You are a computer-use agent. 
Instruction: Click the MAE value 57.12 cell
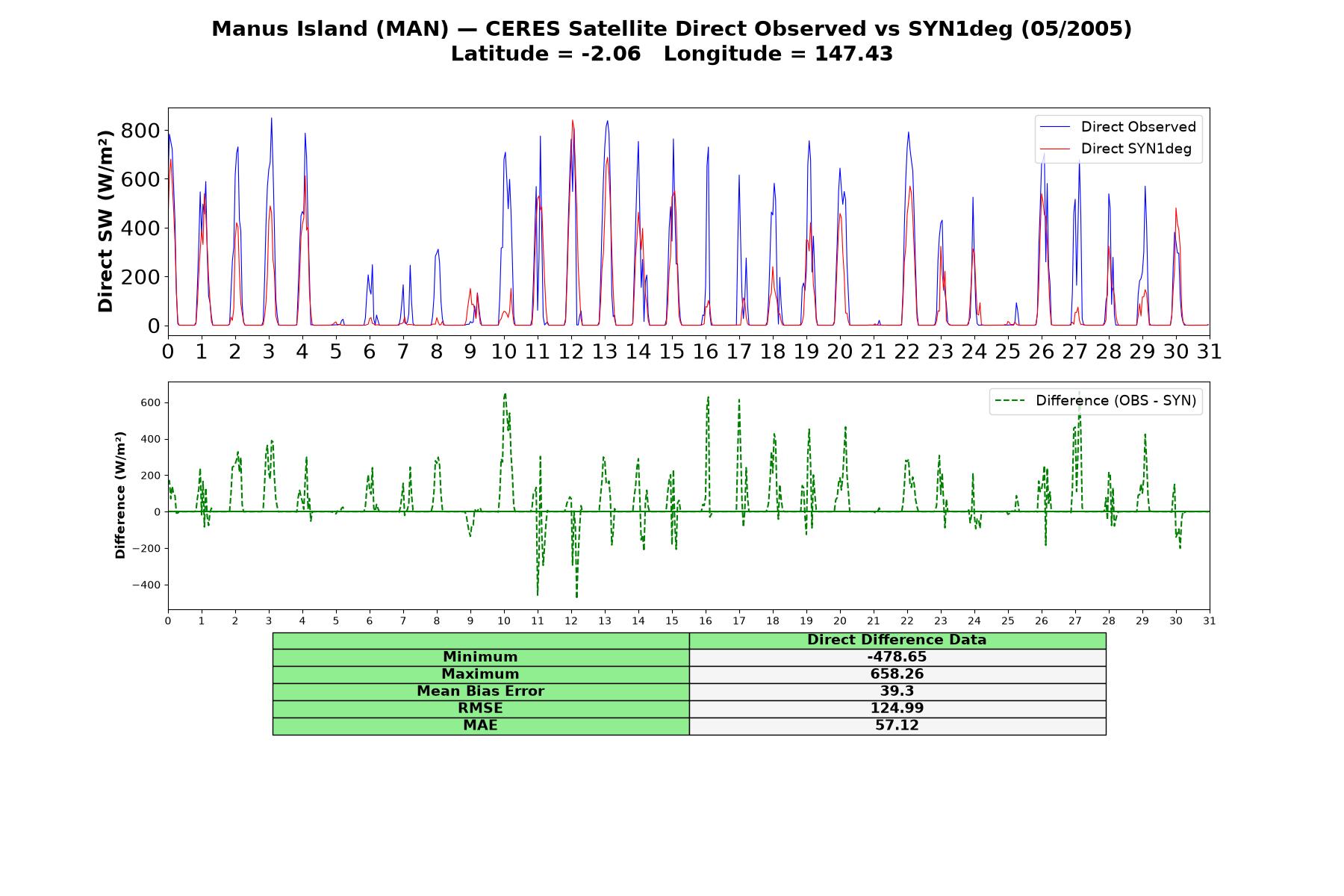[897, 726]
